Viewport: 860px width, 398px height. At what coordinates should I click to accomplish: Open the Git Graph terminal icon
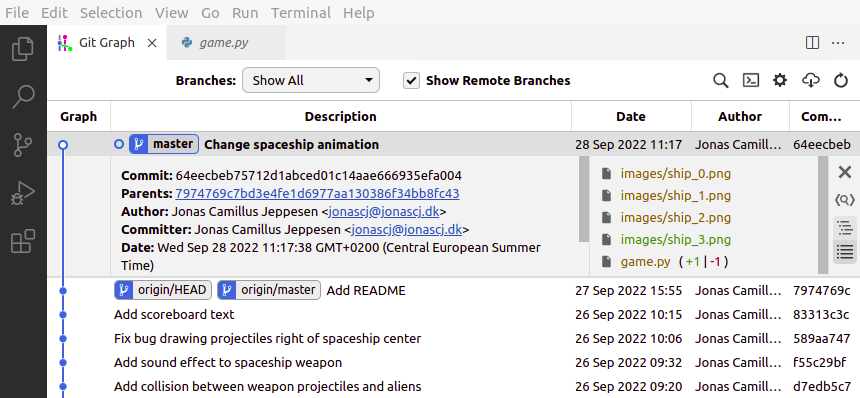tap(750, 81)
